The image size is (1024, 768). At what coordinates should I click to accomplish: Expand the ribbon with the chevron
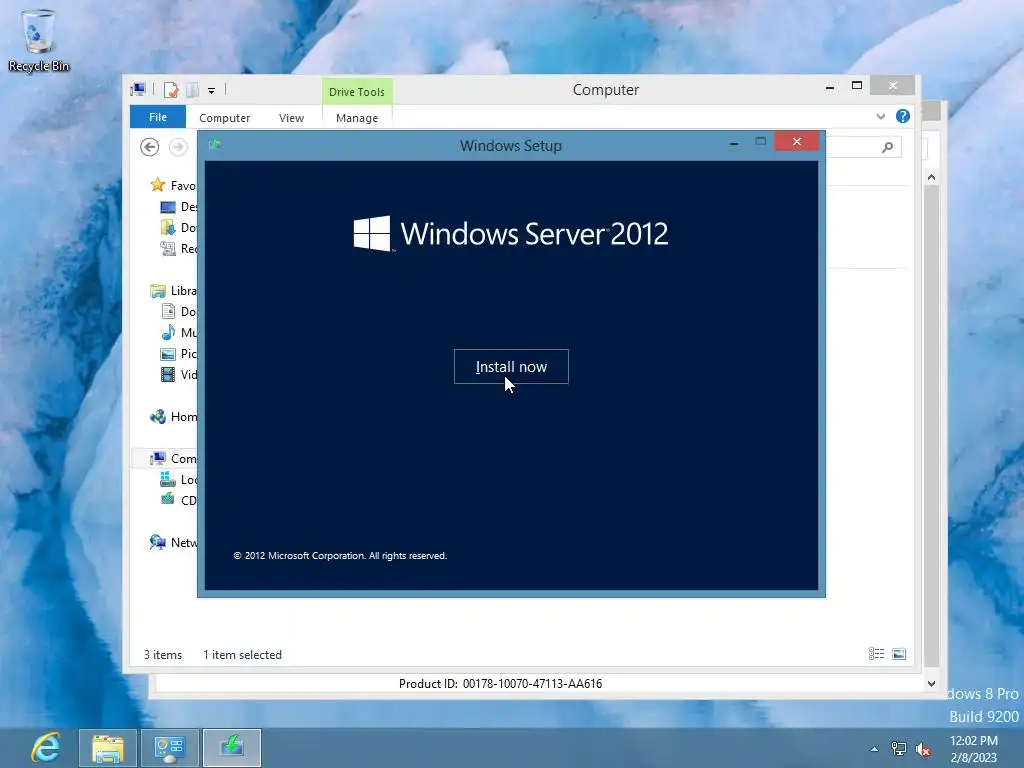tap(880, 116)
